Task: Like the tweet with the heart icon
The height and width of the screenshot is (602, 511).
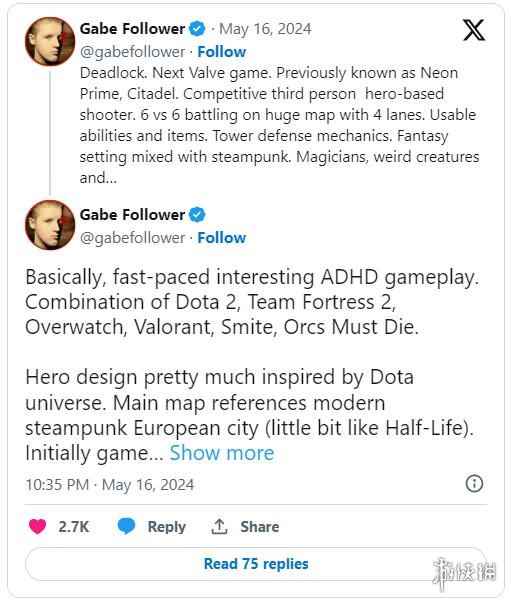Action: click(x=37, y=526)
